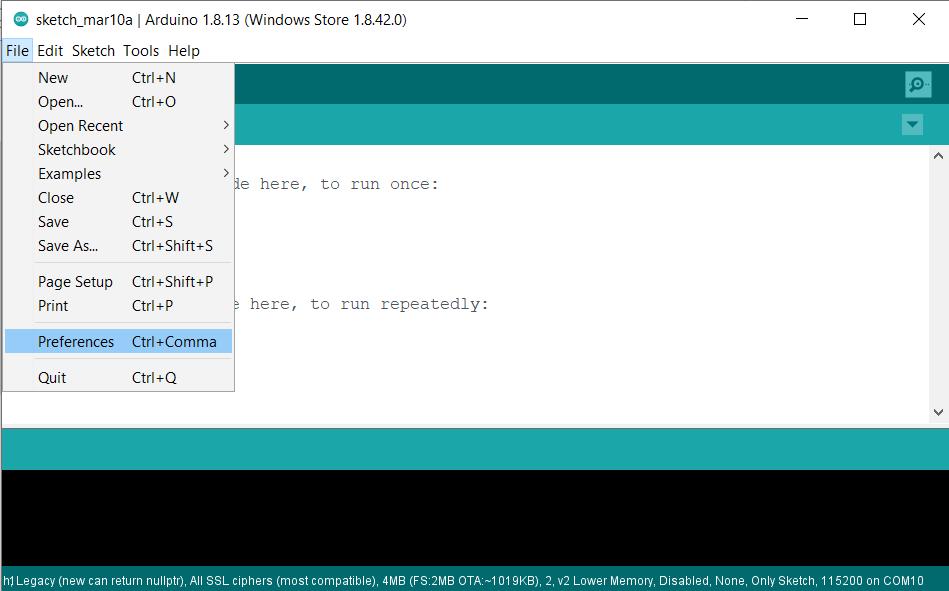Choose Save in the File menu
Image resolution: width=949 pixels, height=591 pixels.
118,222
